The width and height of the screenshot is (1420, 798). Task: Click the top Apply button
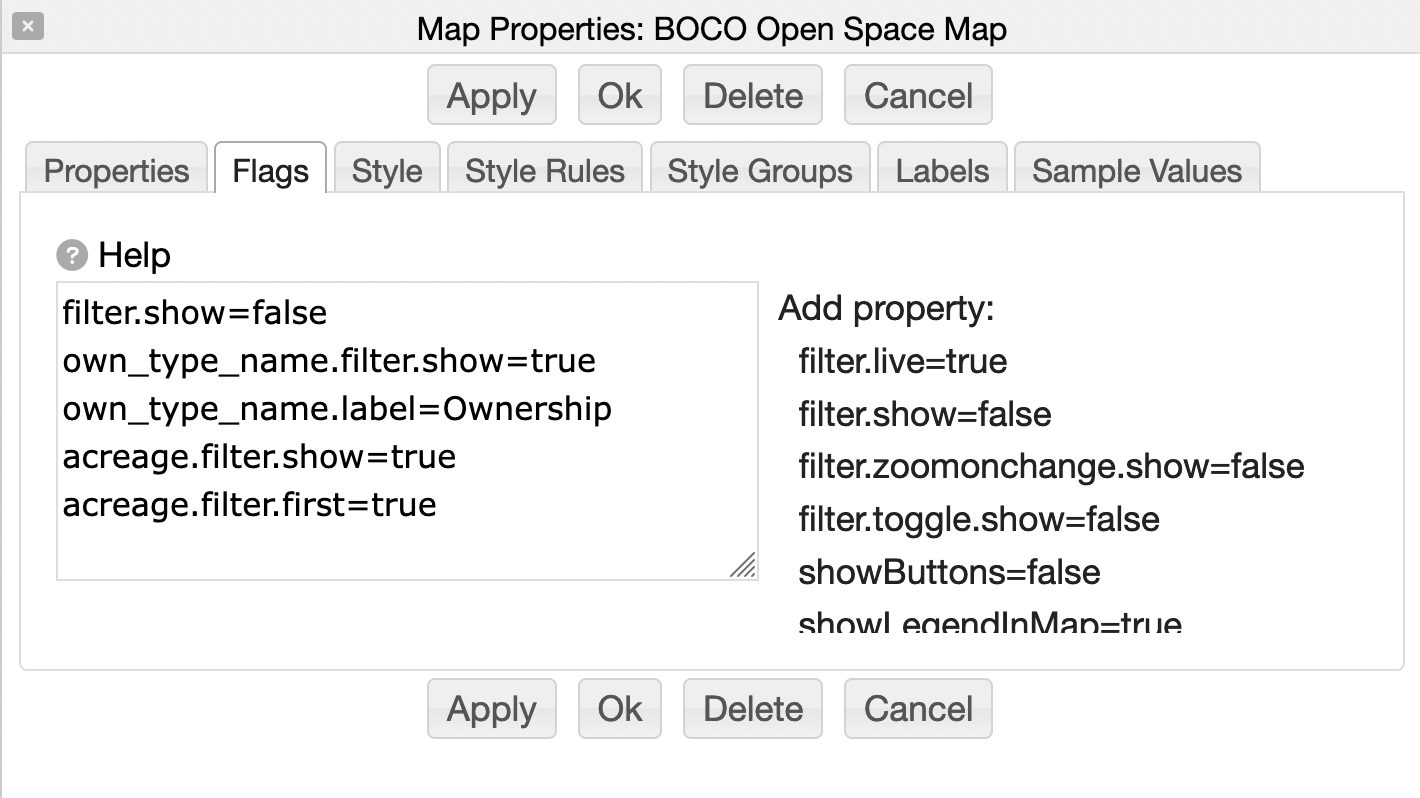491,96
